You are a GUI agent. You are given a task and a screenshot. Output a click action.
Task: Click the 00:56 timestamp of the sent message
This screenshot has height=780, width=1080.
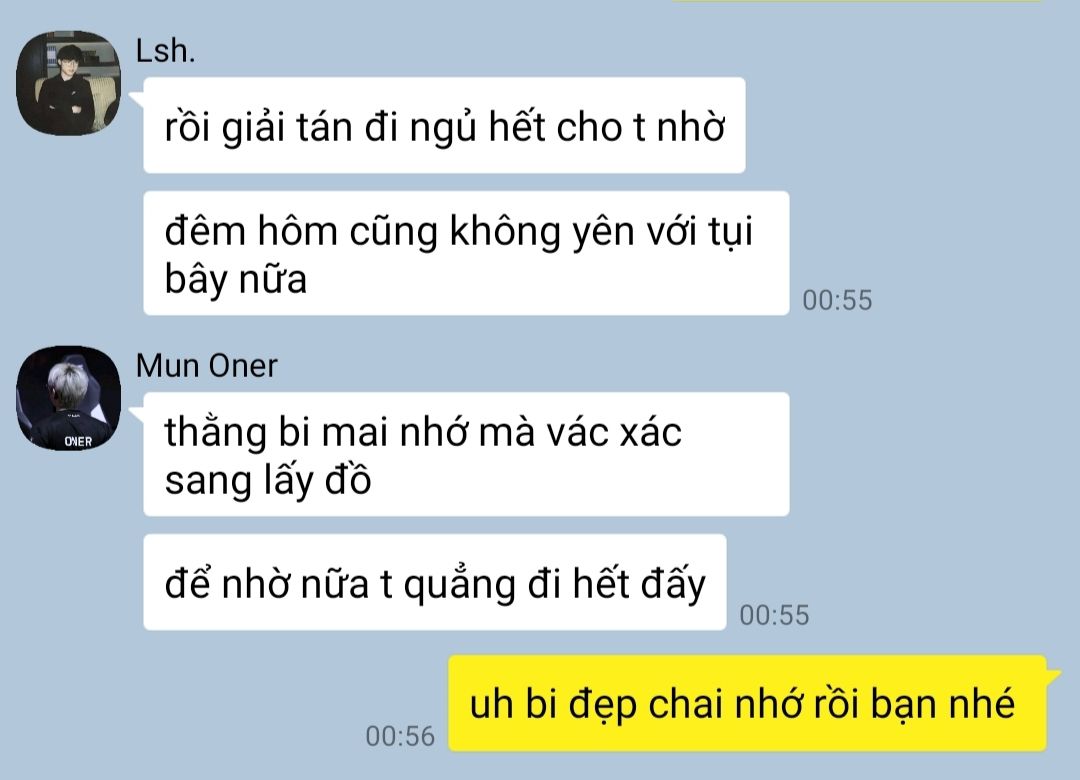400,737
